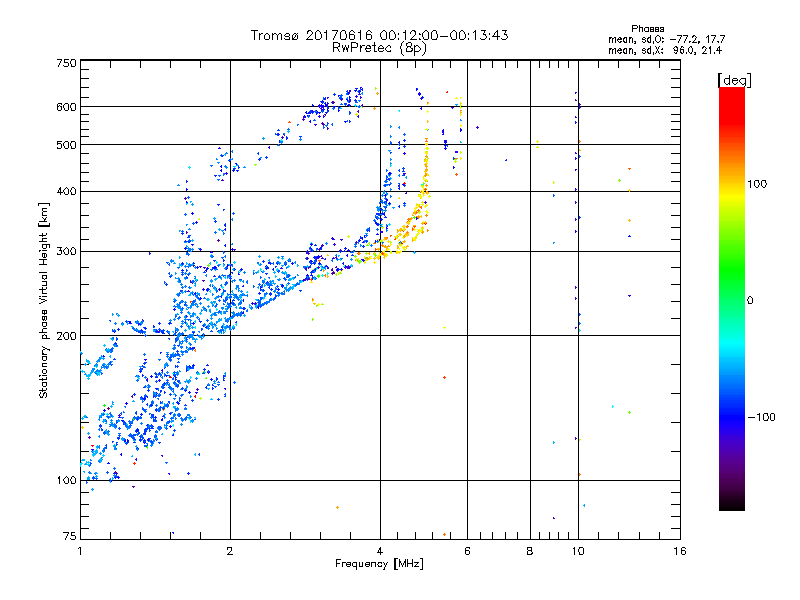Viewport: 800px width, 600px height.
Task: Click the isolated red point near 5.5 MHz, 165 km
Action: click(x=444, y=378)
